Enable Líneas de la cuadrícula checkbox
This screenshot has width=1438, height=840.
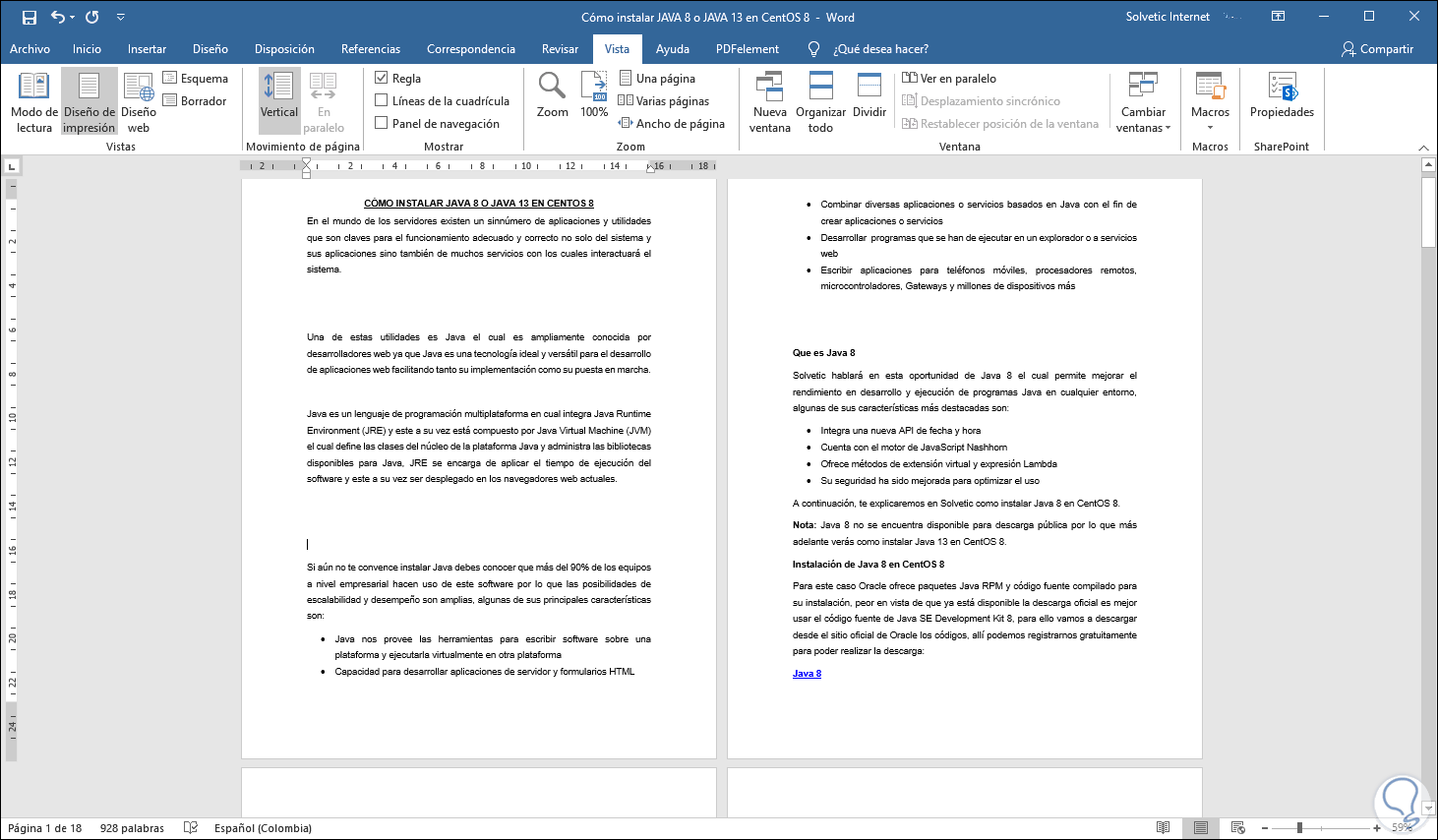[382, 100]
